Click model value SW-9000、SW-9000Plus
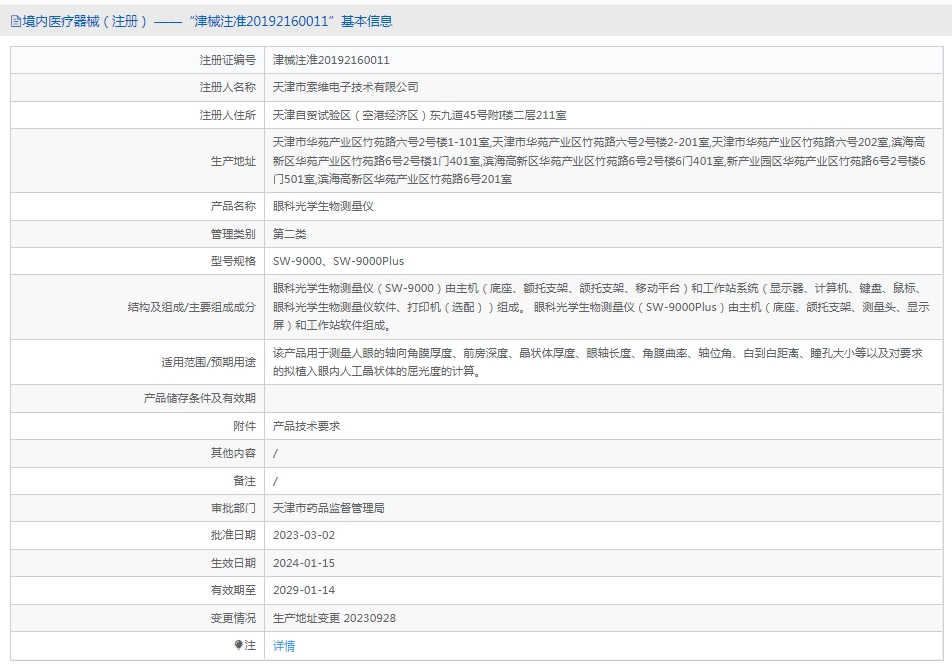This screenshot has width=952, height=669. point(338,261)
